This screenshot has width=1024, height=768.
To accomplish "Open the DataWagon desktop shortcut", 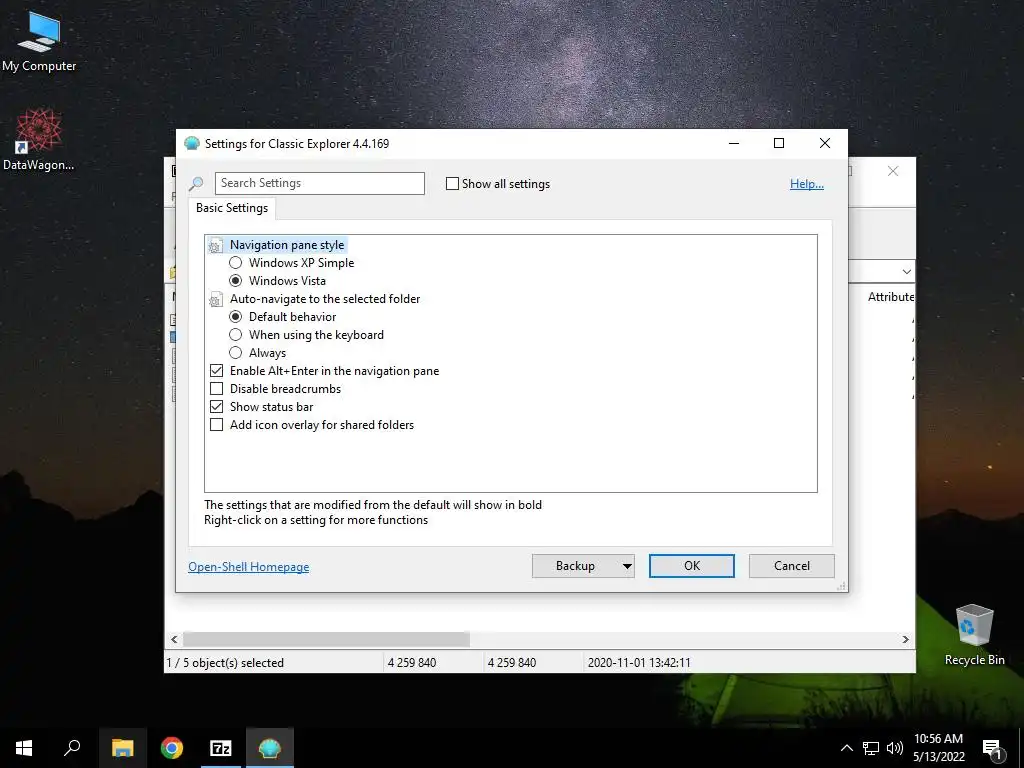I will (39, 140).
